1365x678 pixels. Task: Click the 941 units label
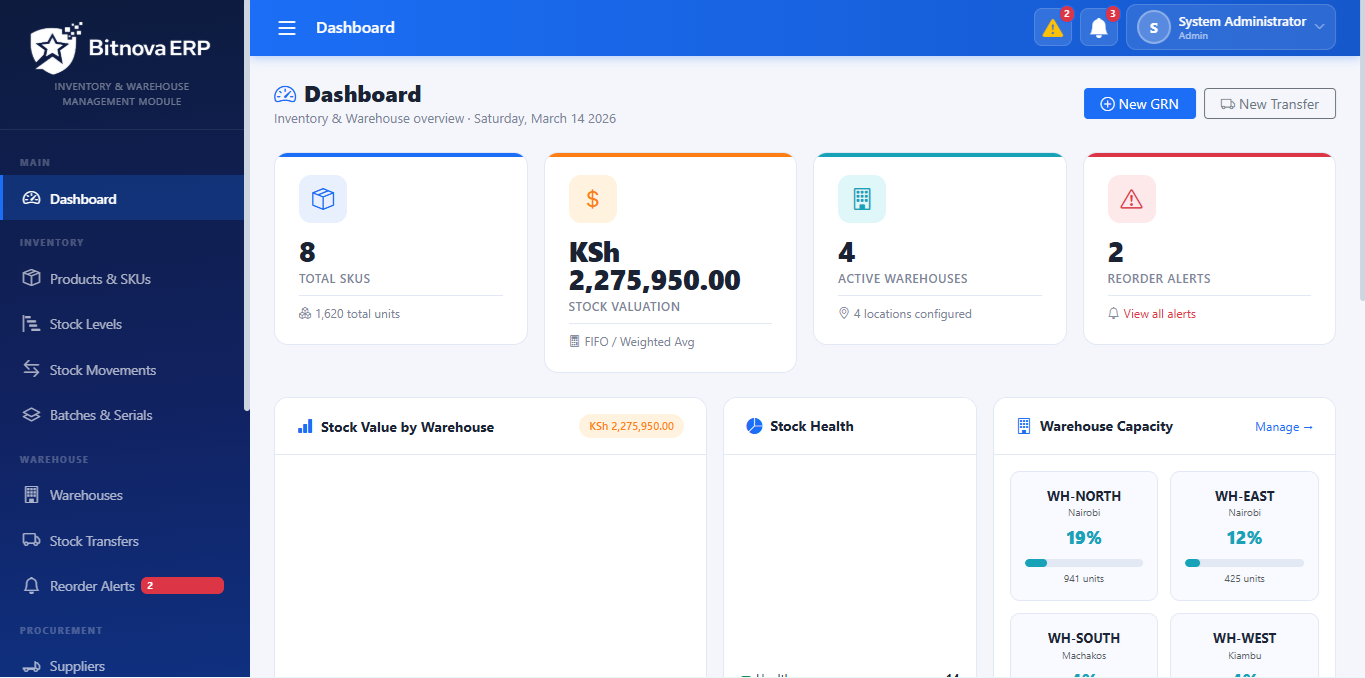(1084, 579)
